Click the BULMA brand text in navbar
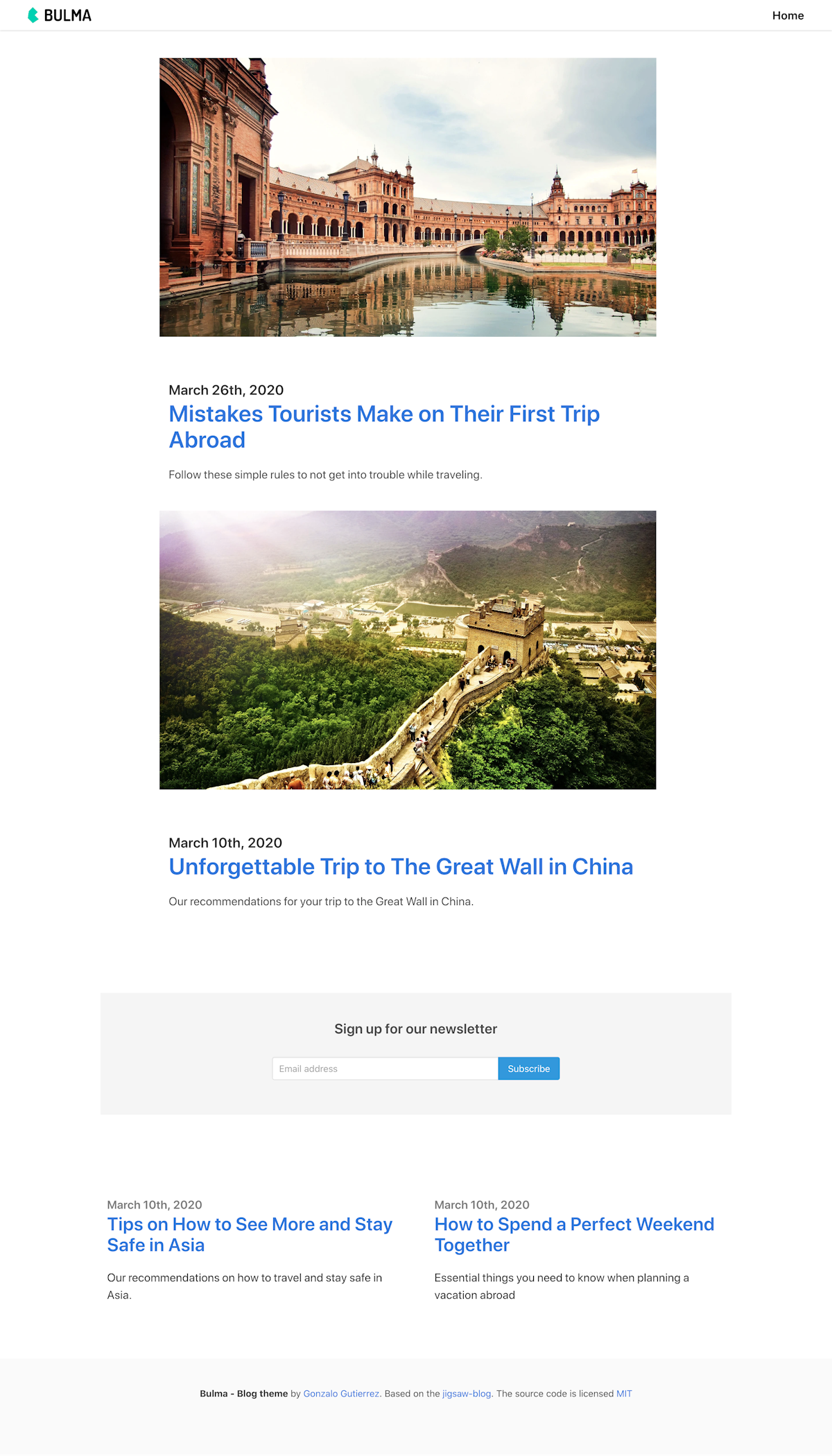Image resolution: width=832 pixels, height=1456 pixels. click(x=67, y=15)
